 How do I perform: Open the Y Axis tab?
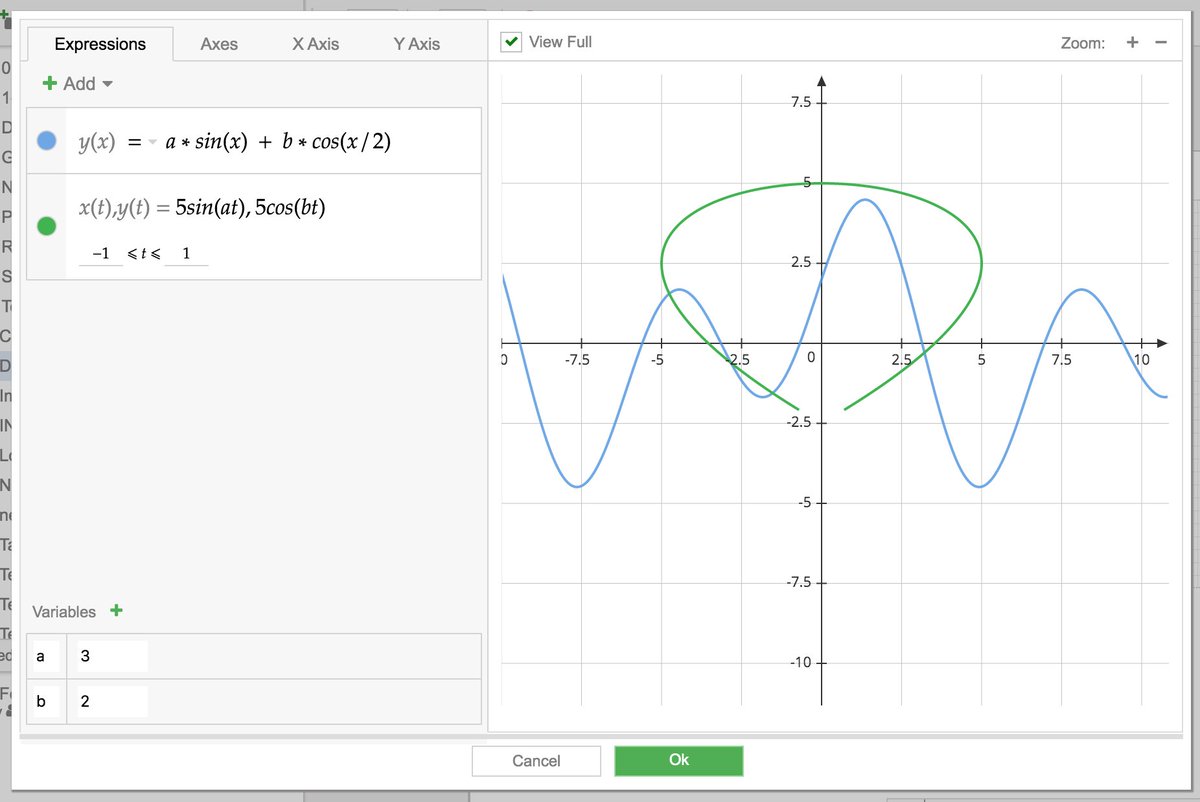click(417, 44)
